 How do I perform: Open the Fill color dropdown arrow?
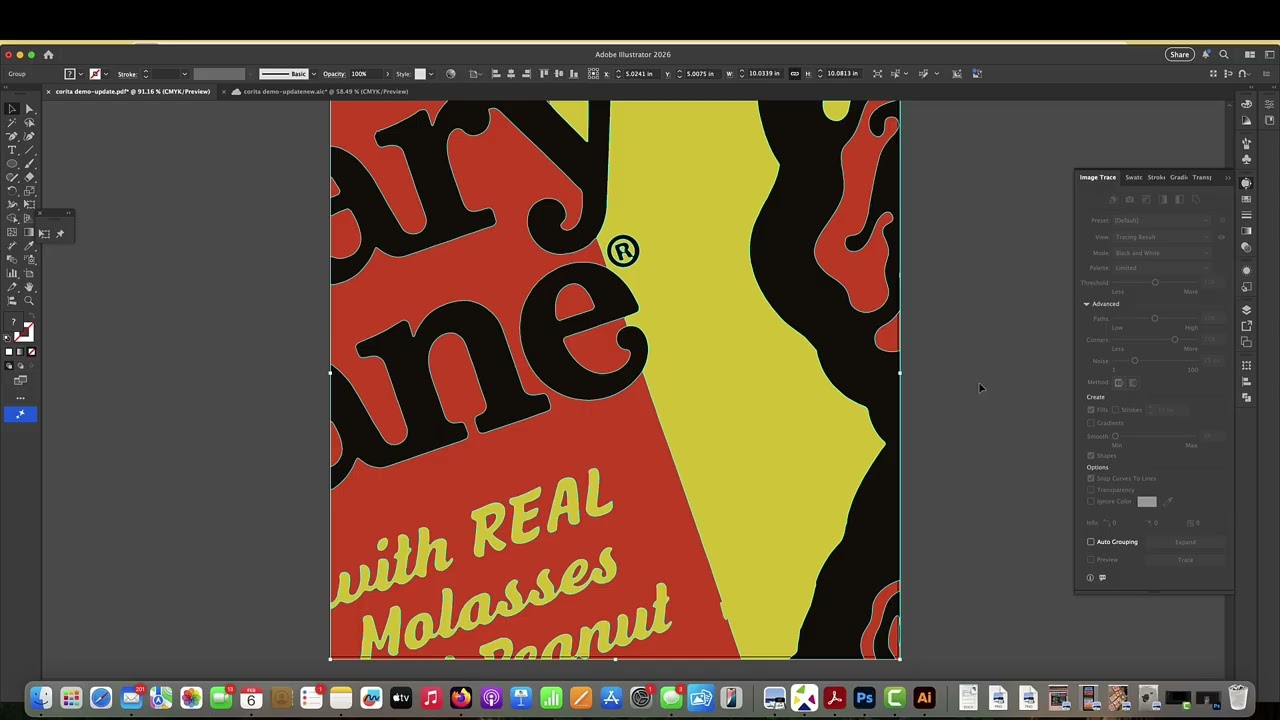tap(82, 74)
